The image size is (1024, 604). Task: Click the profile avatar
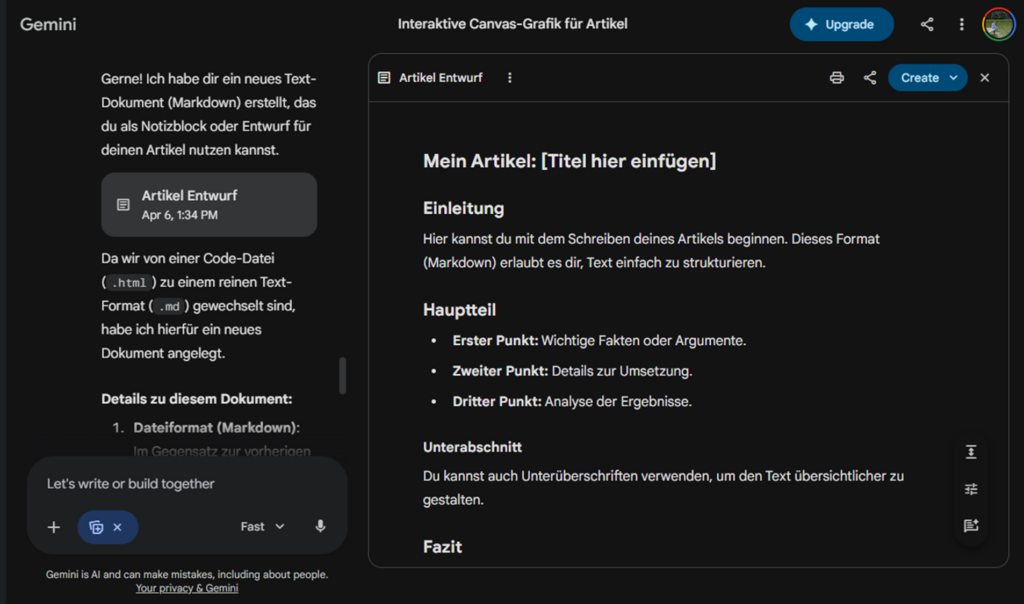[997, 24]
